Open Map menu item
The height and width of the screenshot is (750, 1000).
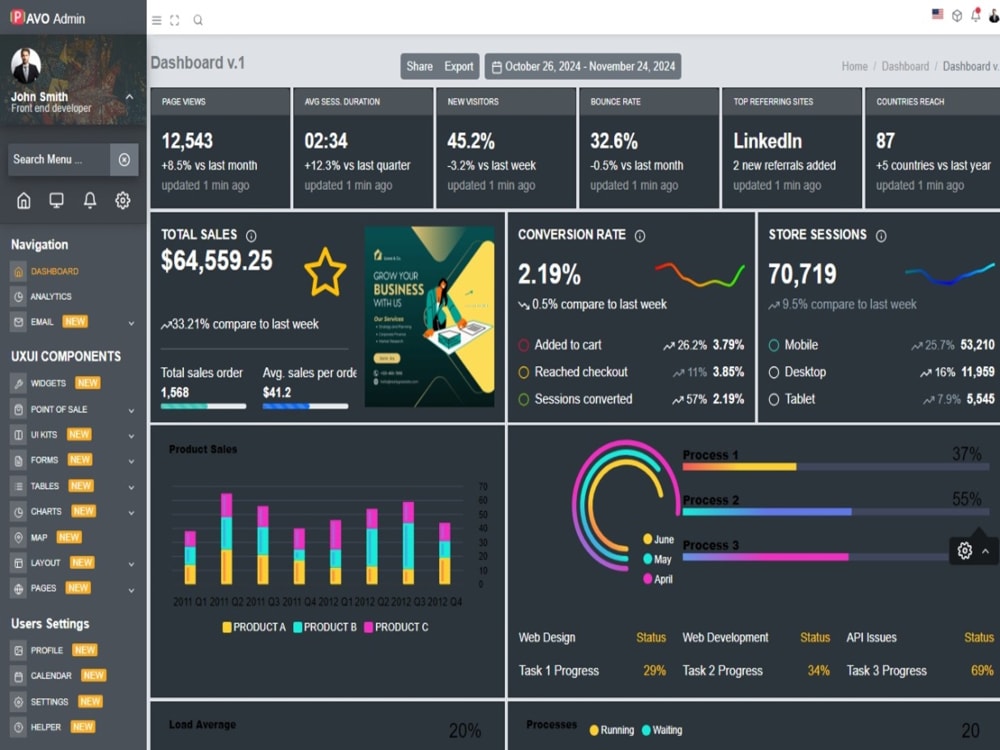point(39,538)
